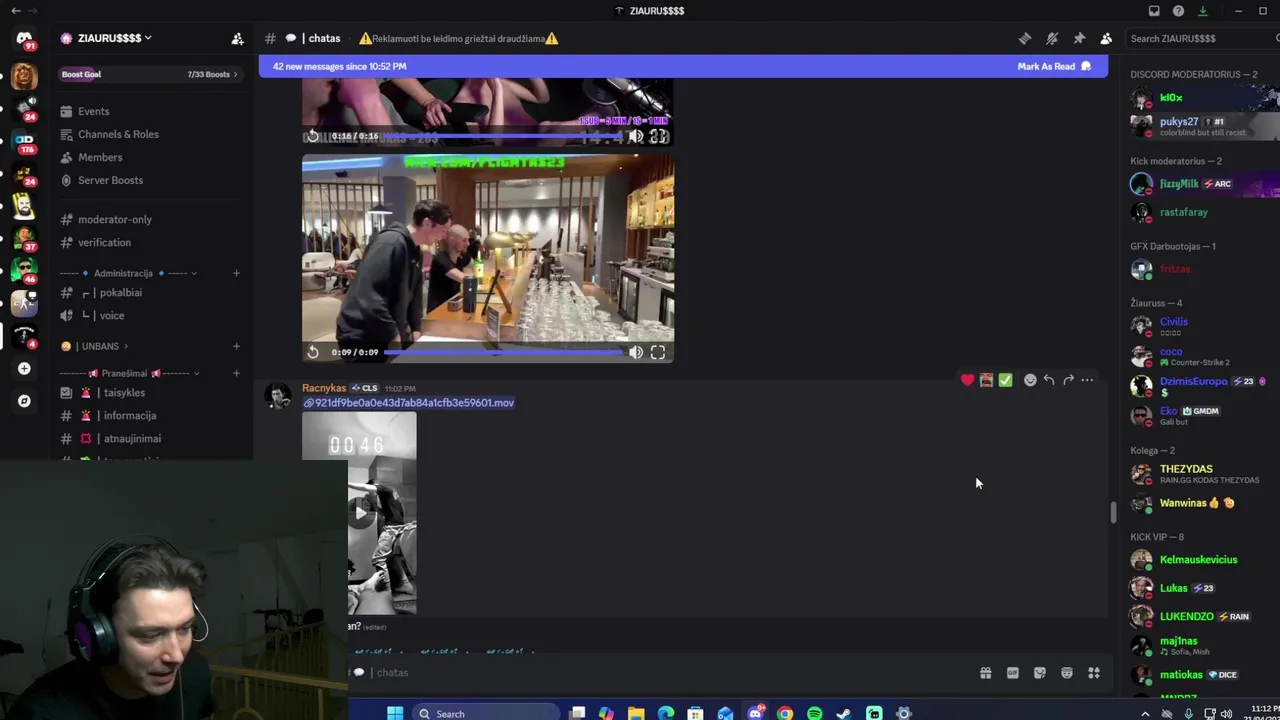Screen dimensions: 1280x720
Task: Replay the kitchen video
Action: coord(313,352)
